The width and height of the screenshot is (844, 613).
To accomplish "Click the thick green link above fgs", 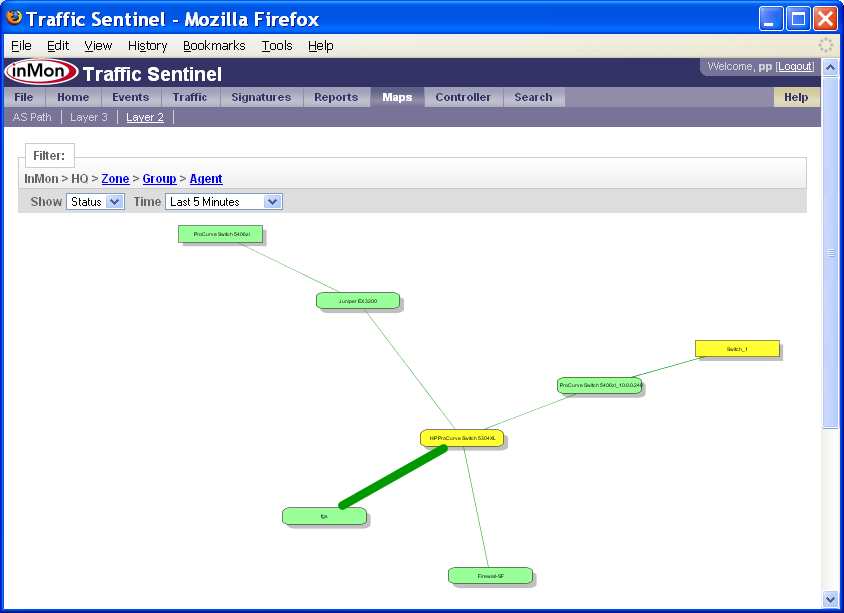I will [x=393, y=477].
